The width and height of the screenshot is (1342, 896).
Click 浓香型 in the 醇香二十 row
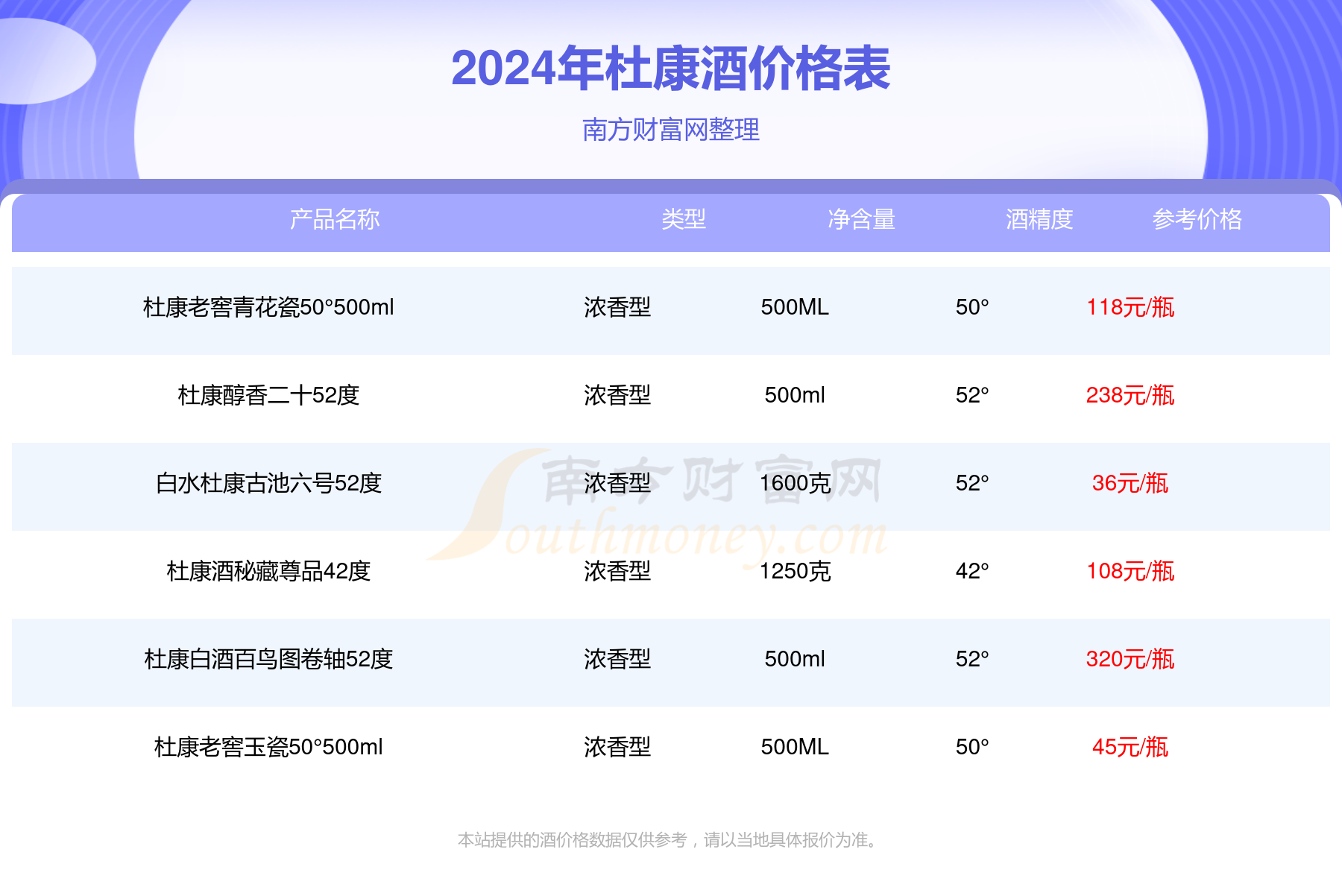coord(617,395)
